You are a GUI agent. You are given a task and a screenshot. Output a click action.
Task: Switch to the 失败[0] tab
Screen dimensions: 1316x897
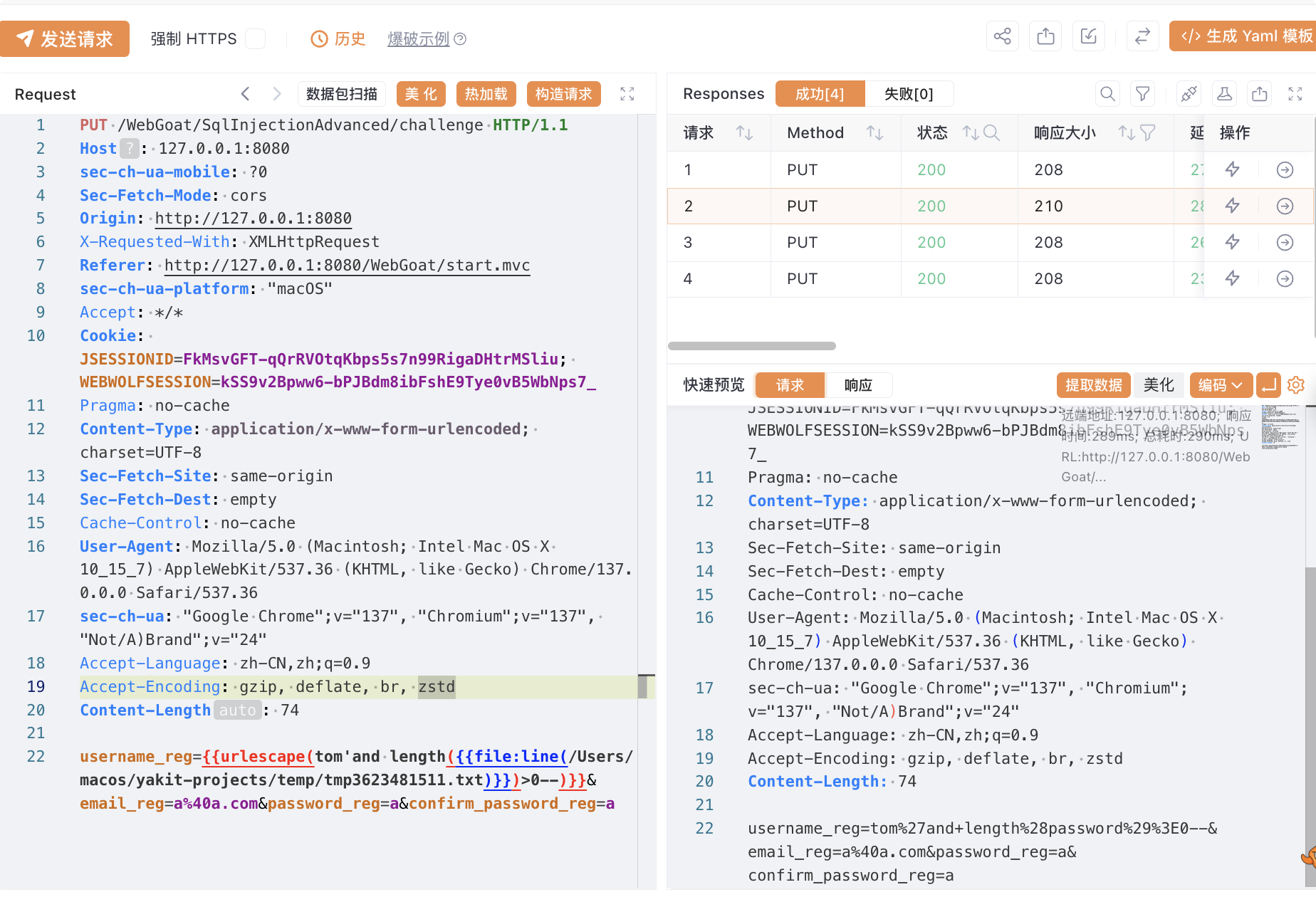909,94
